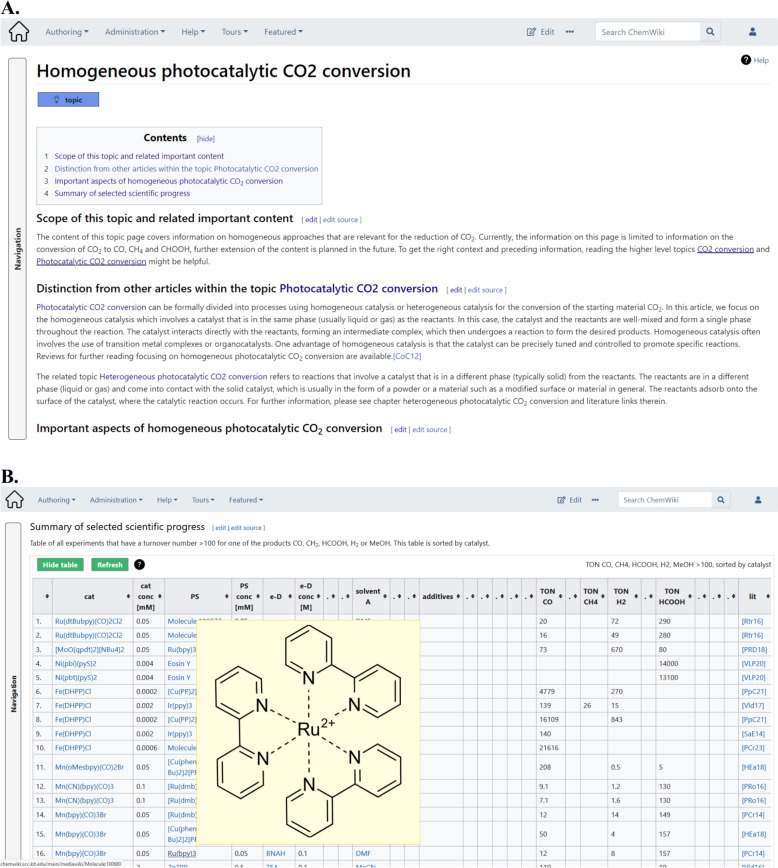
Task: Click the search magnifier button in panel A
Action: pyautogui.click(x=710, y=32)
